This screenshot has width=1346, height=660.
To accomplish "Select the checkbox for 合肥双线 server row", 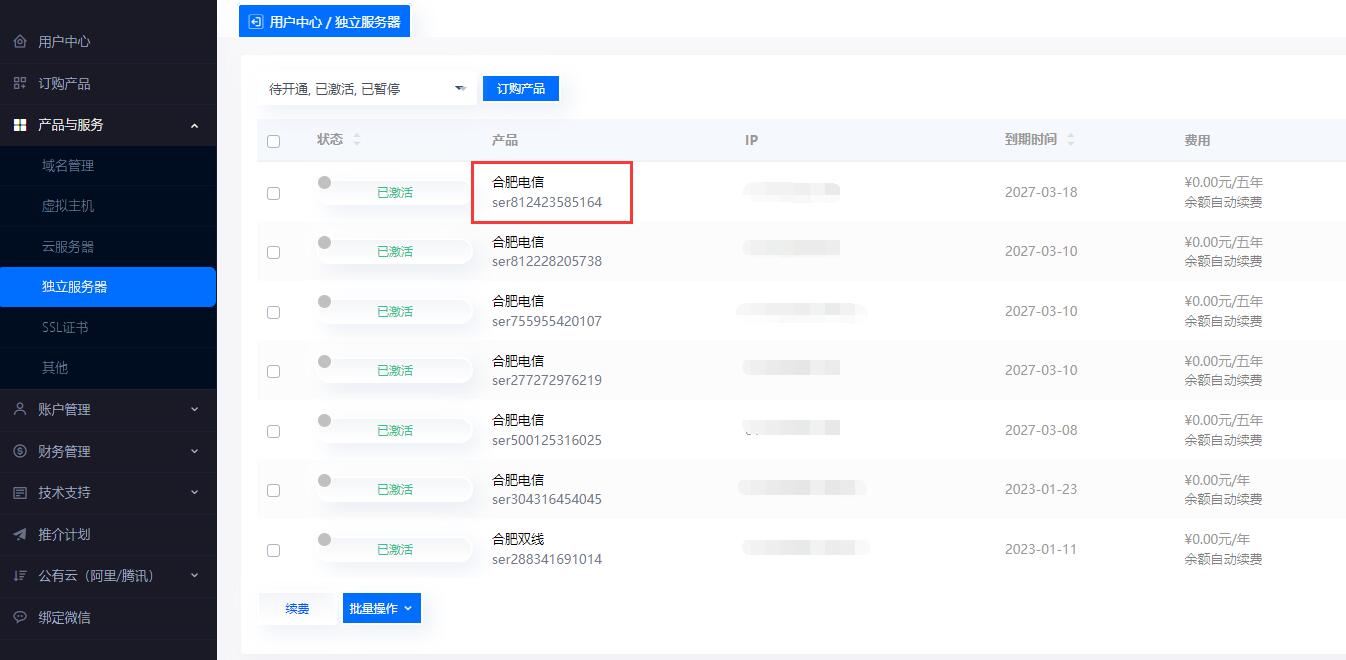I will click(x=273, y=550).
